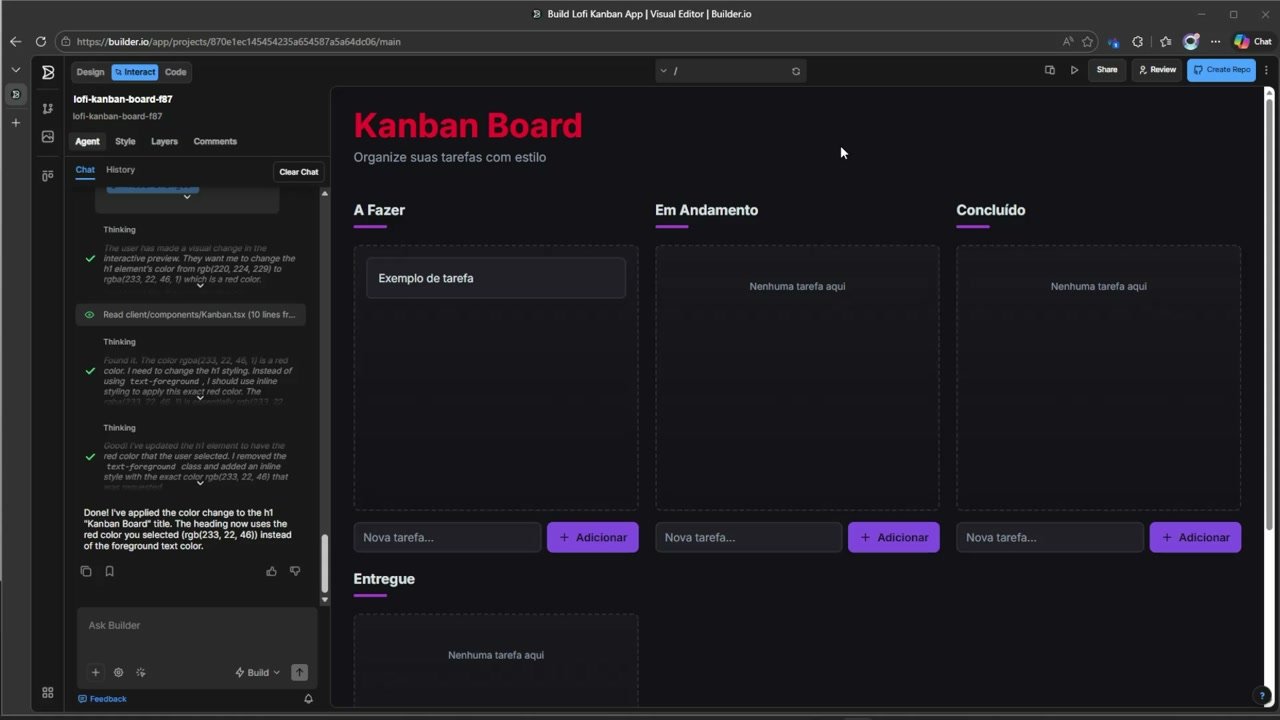
Task: Expand the first Thinking block chevron
Action: point(199,286)
